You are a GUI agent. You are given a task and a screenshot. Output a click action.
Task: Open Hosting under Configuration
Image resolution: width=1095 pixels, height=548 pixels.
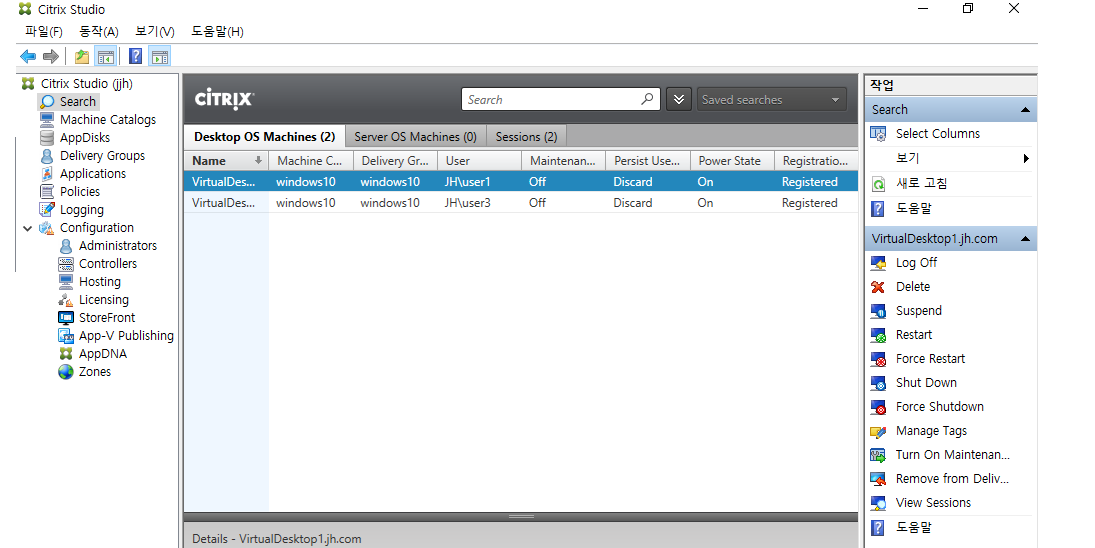click(99, 282)
